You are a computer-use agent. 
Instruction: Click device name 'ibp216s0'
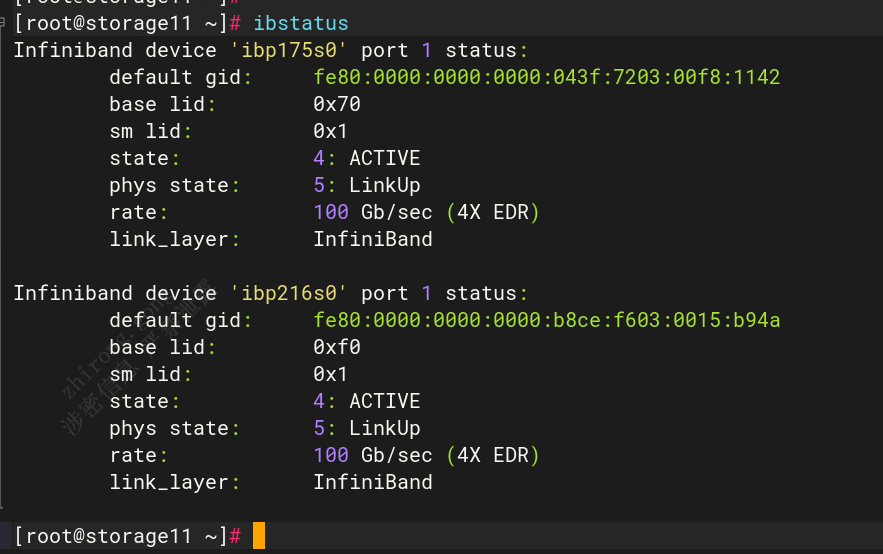289,293
